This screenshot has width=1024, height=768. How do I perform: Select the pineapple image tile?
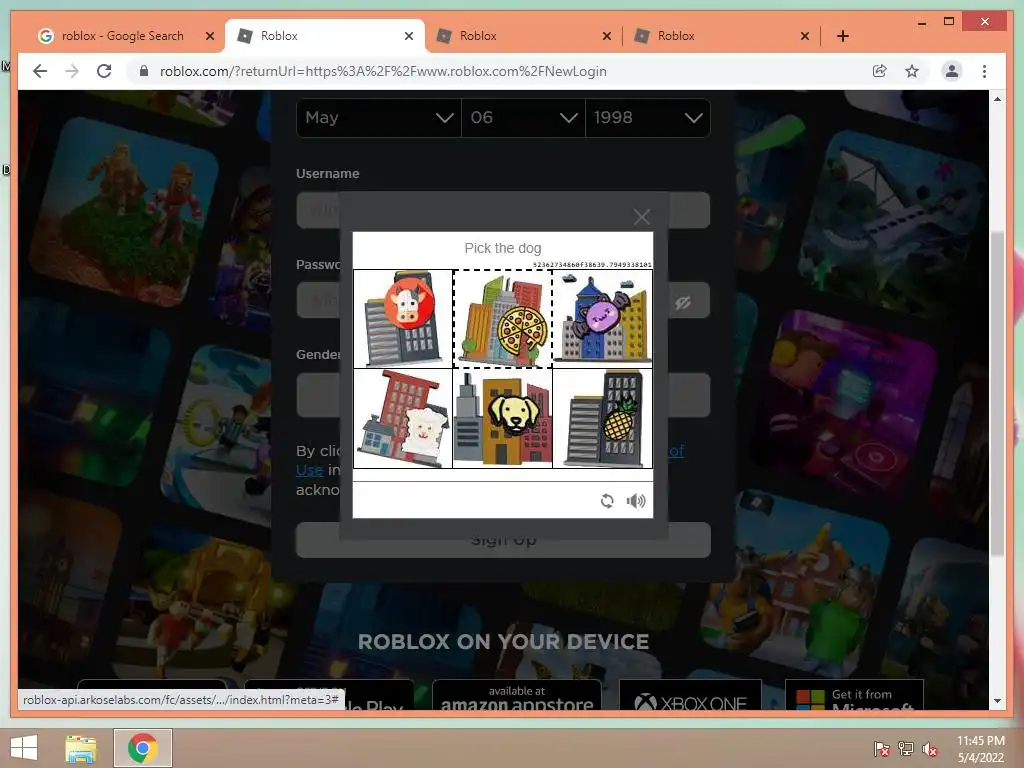(x=602, y=419)
